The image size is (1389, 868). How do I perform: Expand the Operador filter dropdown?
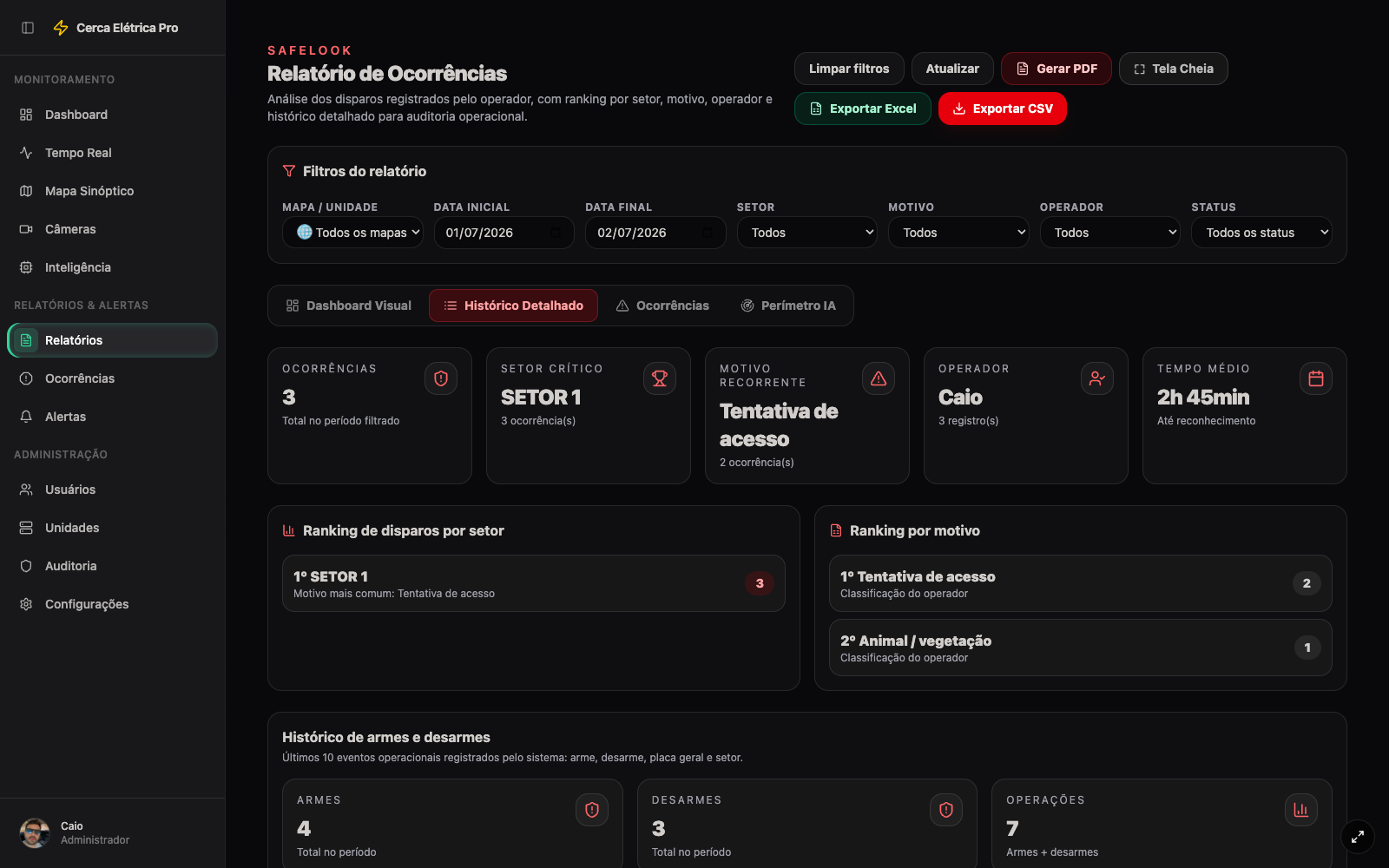point(1110,233)
